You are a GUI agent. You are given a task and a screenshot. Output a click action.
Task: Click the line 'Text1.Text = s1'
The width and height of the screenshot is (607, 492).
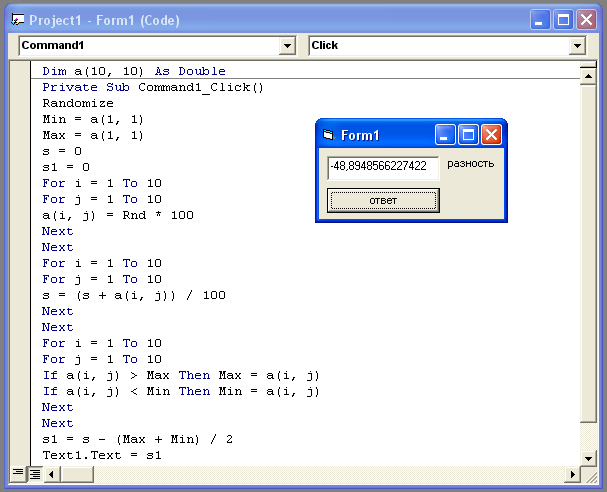(102, 455)
